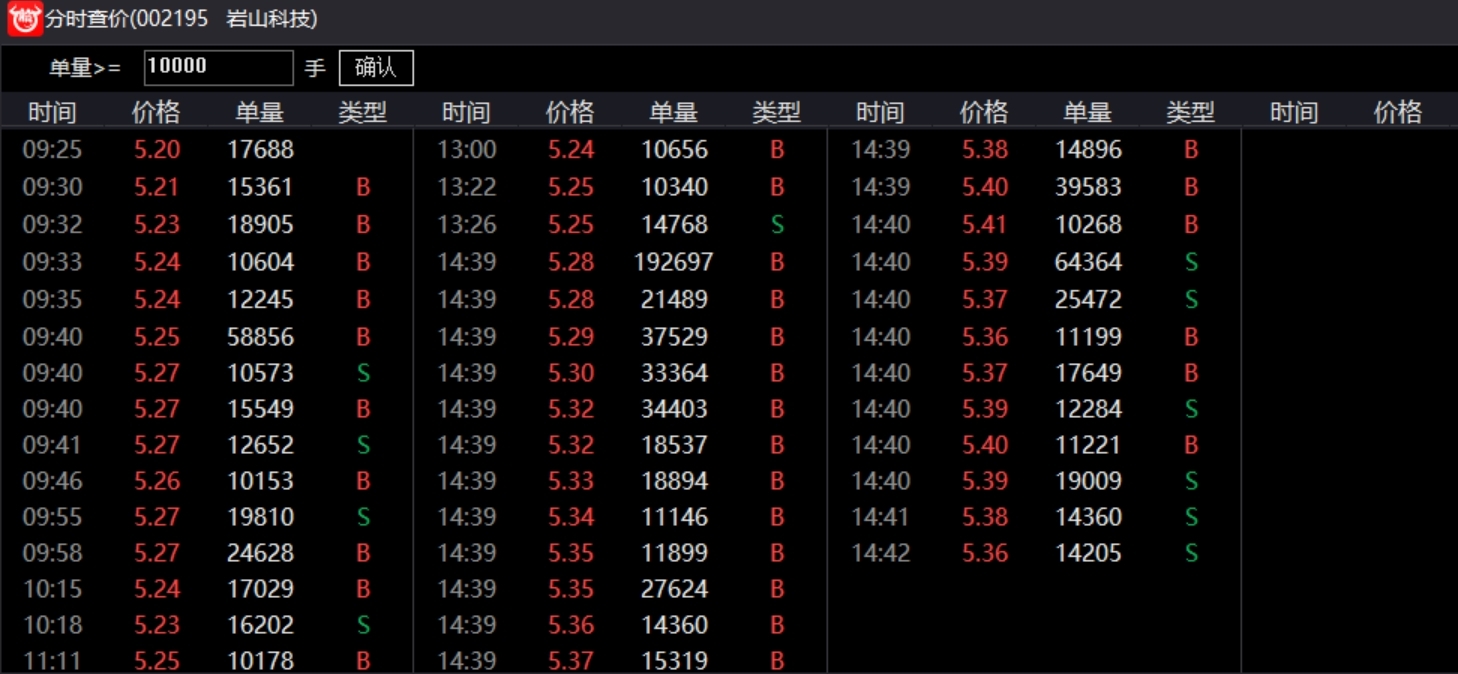Click the red app logo icon
Viewport: 1458px width, 674px height.
click(24, 20)
